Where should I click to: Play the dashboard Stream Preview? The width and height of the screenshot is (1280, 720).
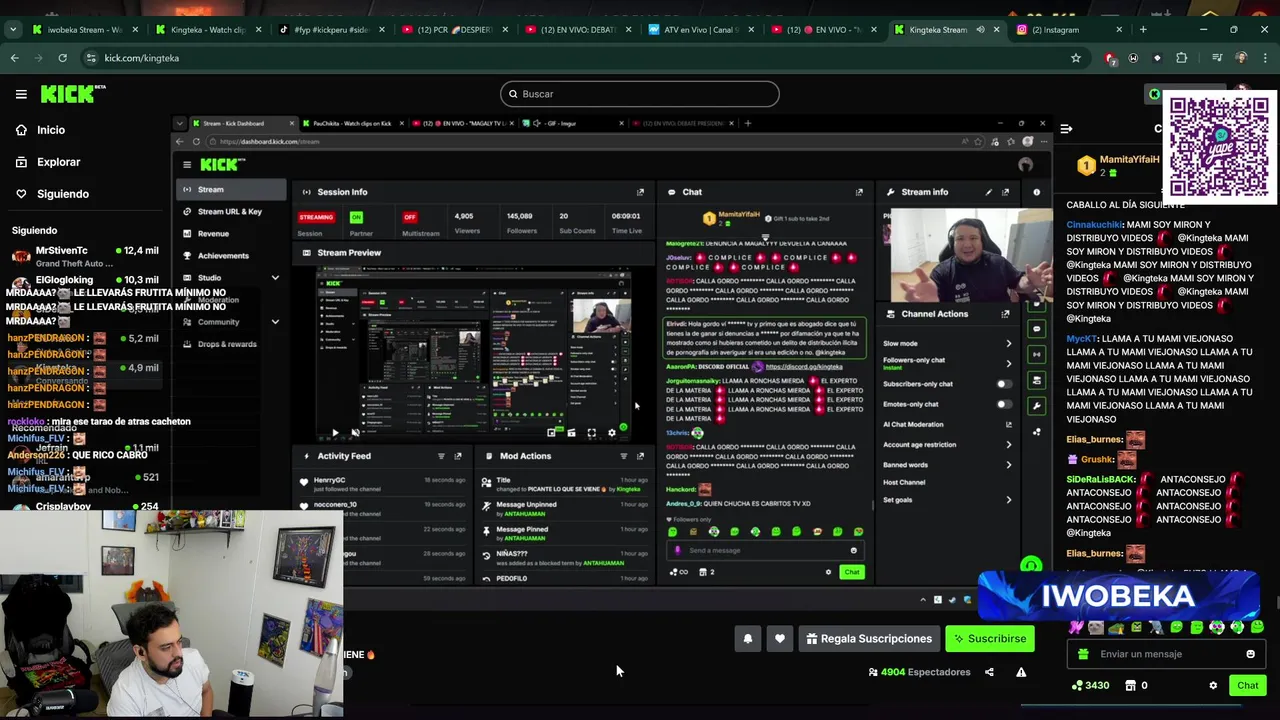coord(335,433)
